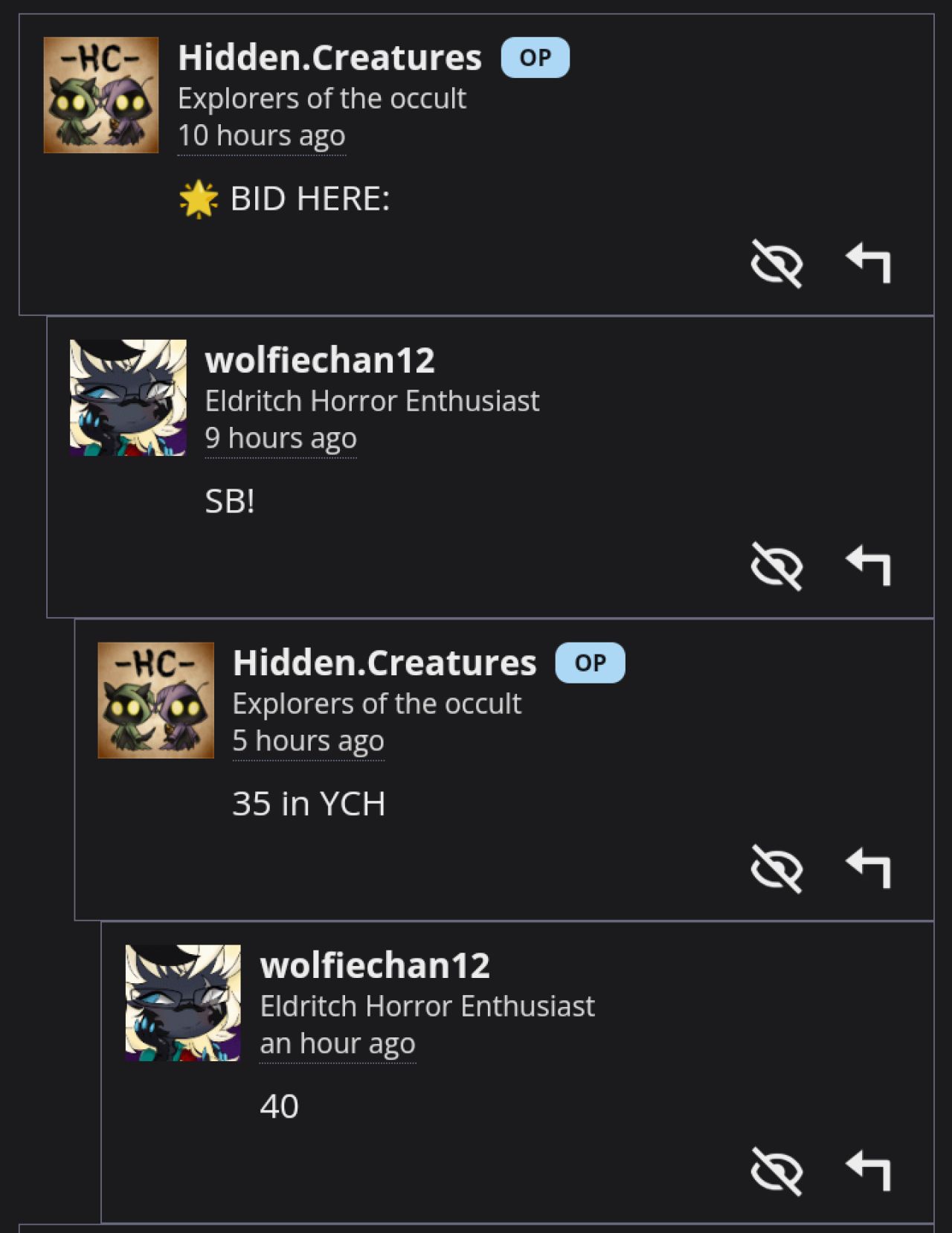This screenshot has height=1233, width=952.
Task: Open Hidden.Creatures profile from top comment name
Action: (x=329, y=57)
